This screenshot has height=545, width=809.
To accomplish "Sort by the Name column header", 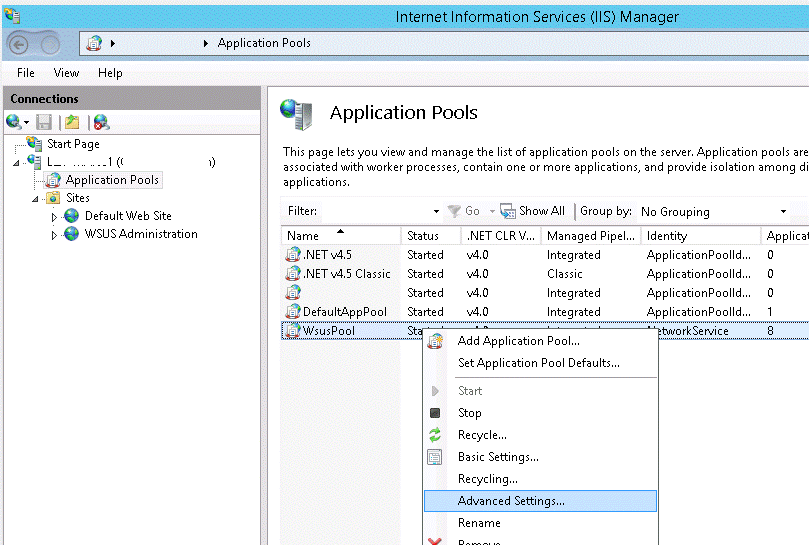I will pos(341,236).
